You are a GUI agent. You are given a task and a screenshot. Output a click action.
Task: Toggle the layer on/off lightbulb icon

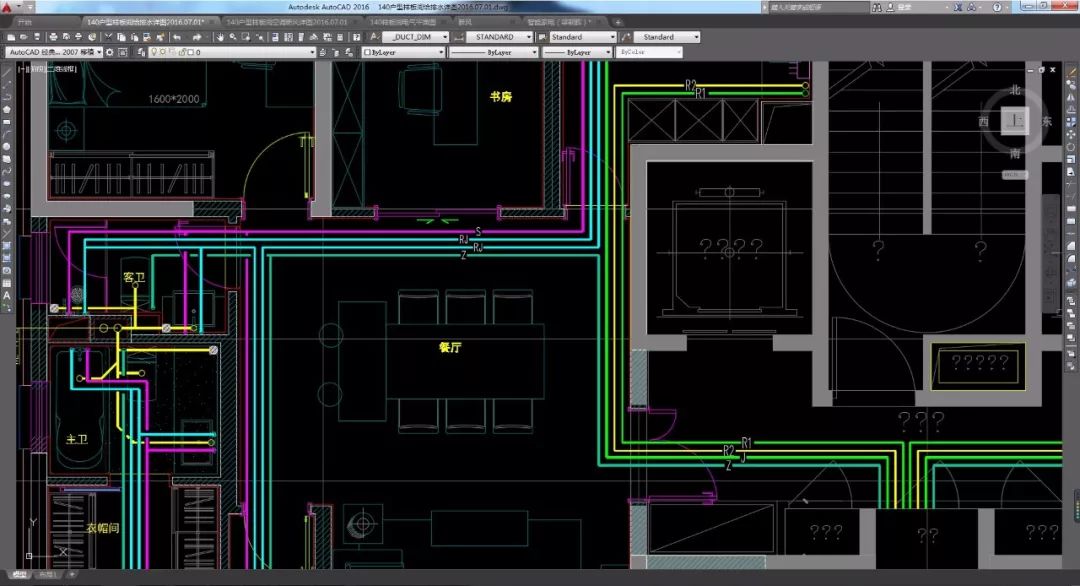[154, 52]
